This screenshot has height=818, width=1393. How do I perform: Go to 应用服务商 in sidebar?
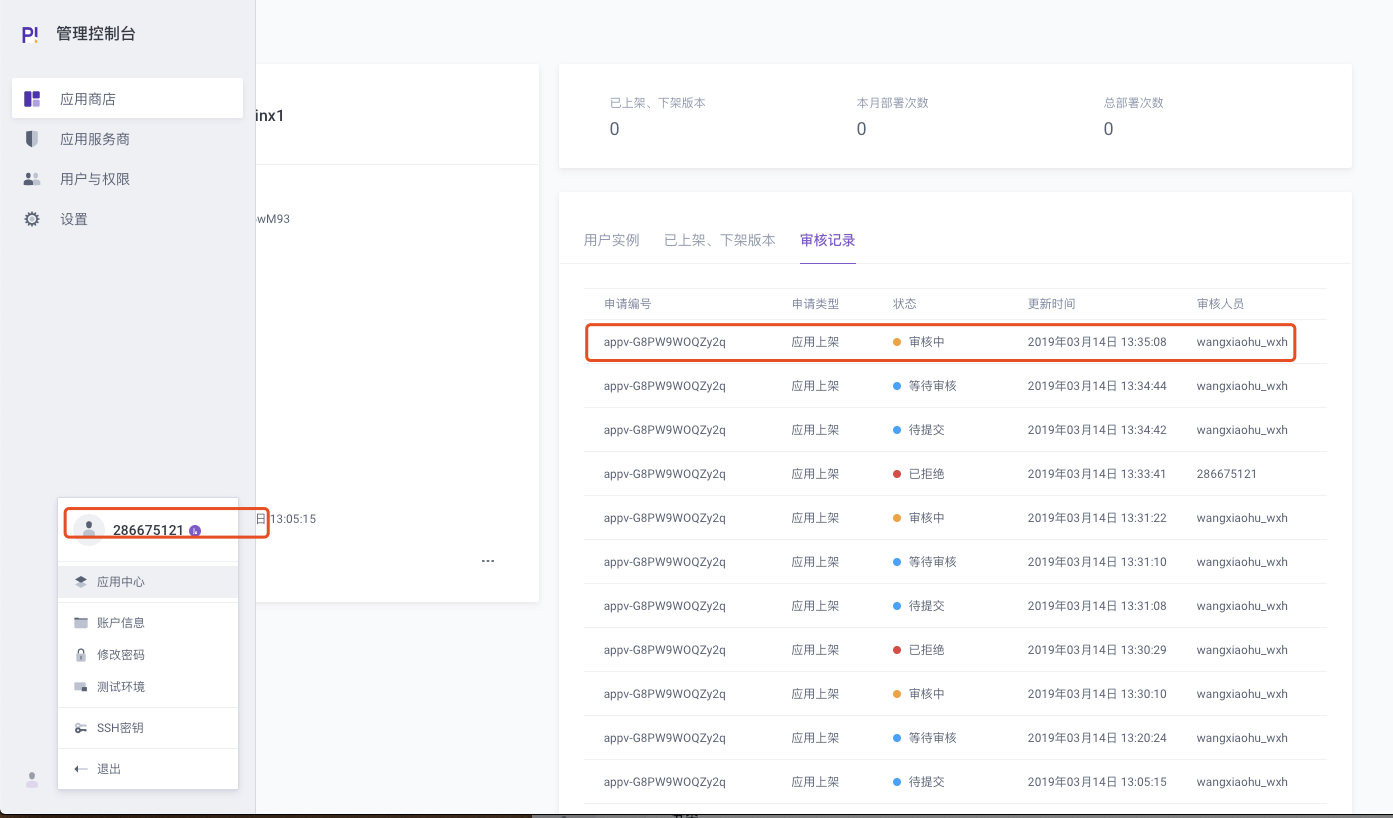click(x=128, y=139)
